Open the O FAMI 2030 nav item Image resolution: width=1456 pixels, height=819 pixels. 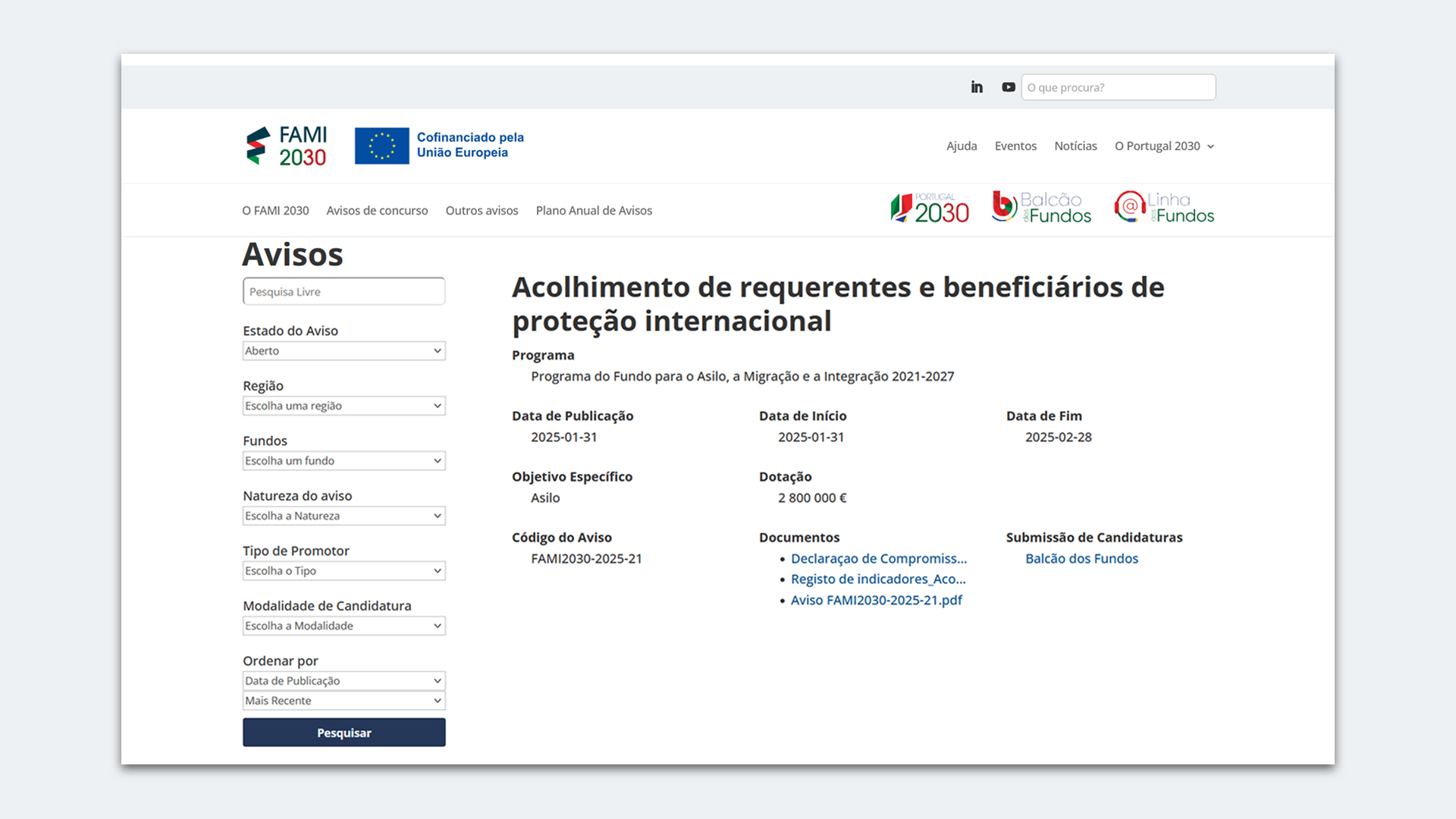(x=275, y=211)
